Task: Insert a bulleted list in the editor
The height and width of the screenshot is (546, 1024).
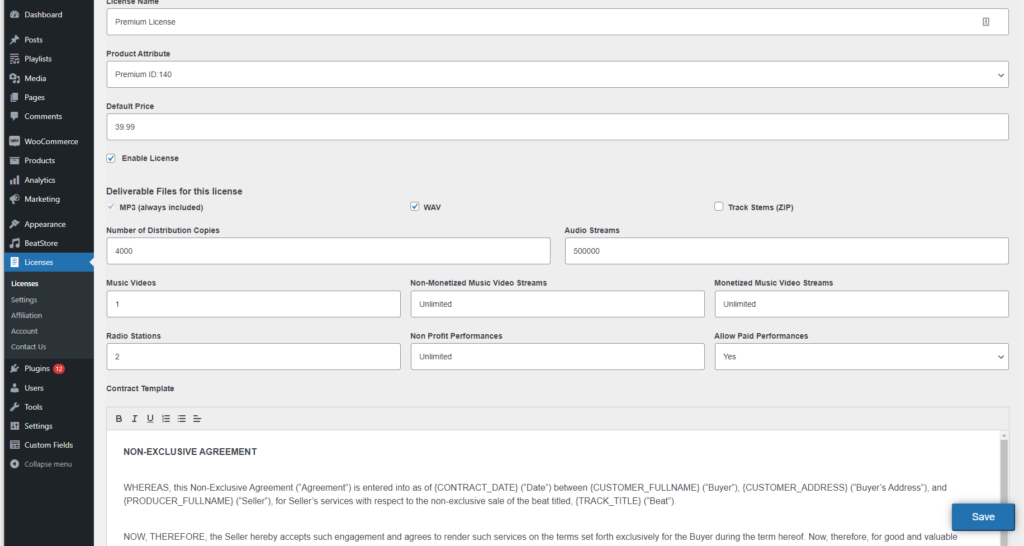Action: point(182,418)
